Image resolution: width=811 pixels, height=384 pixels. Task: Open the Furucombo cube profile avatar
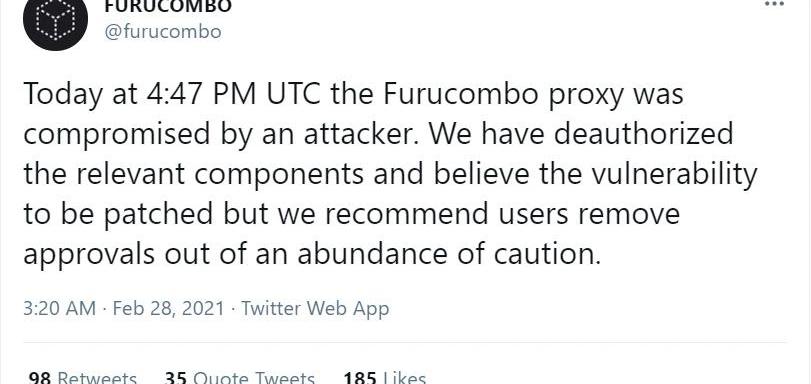(55, 21)
